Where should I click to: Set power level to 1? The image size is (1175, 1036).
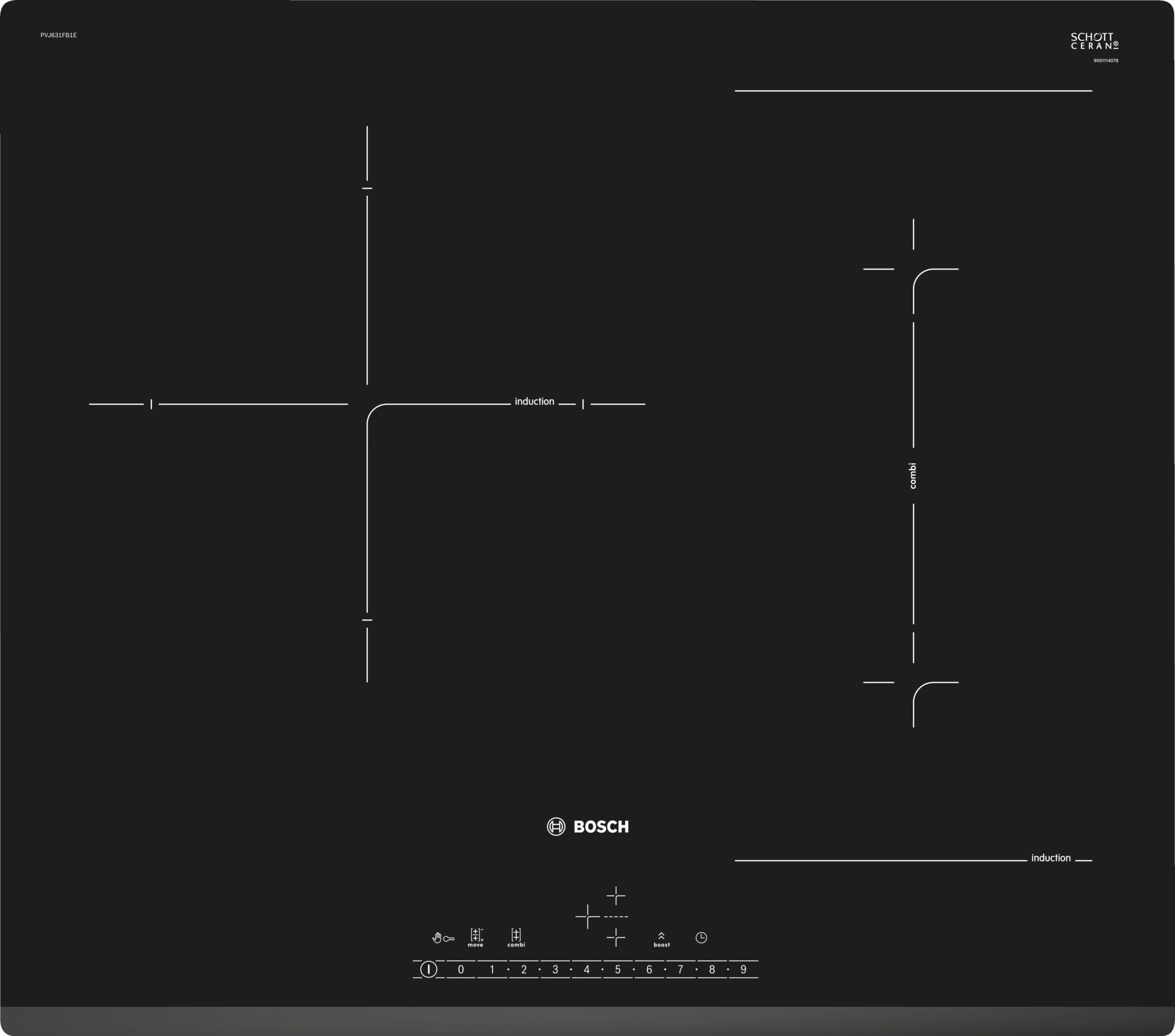(x=492, y=970)
